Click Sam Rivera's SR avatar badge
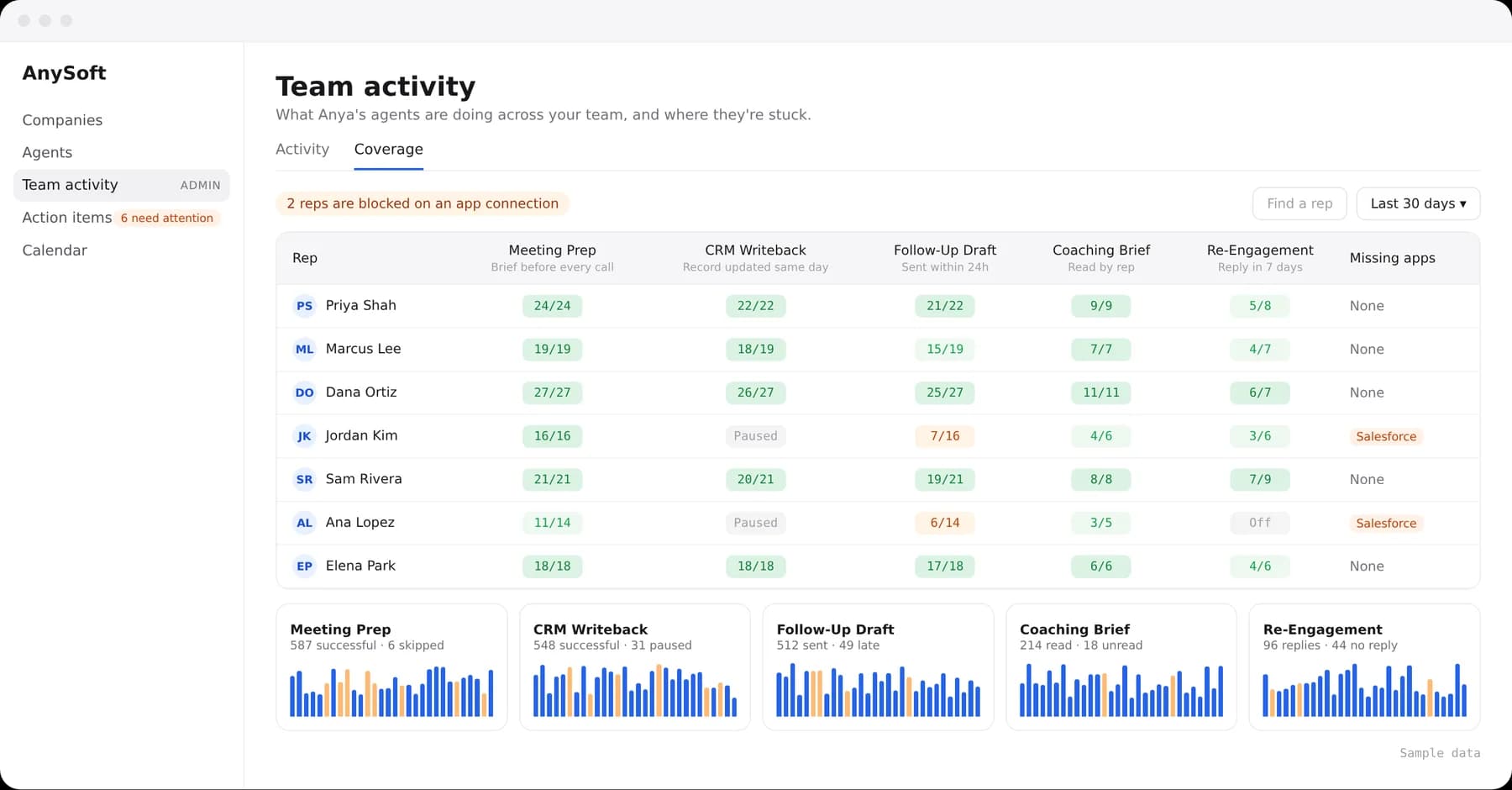The image size is (1512, 790). [304, 479]
